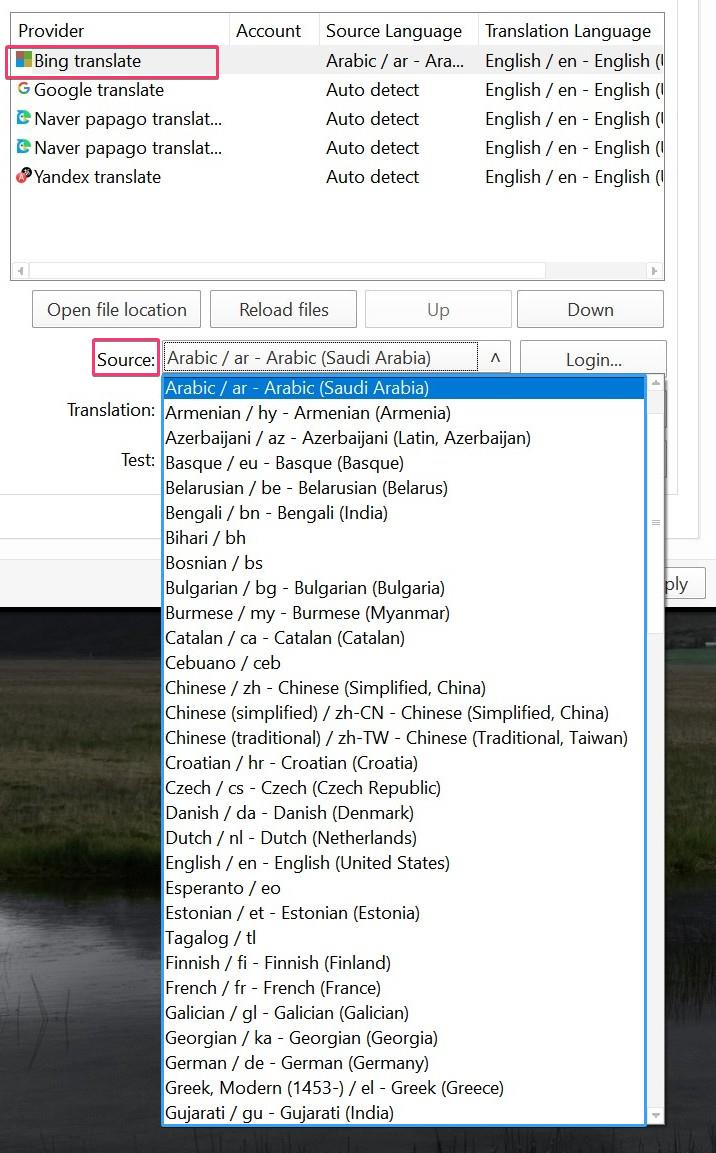
Task: Select Chinese (traditional) / zh-TW option
Action: [x=404, y=738]
